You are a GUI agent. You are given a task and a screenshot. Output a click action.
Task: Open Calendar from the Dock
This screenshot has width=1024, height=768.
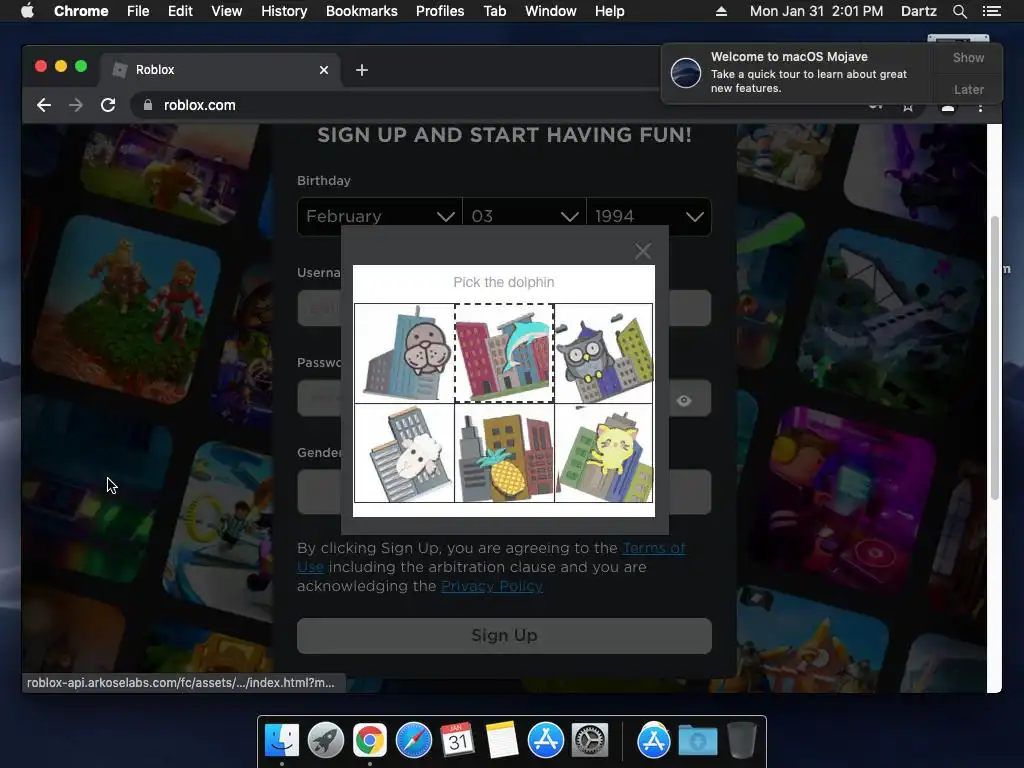(457, 741)
